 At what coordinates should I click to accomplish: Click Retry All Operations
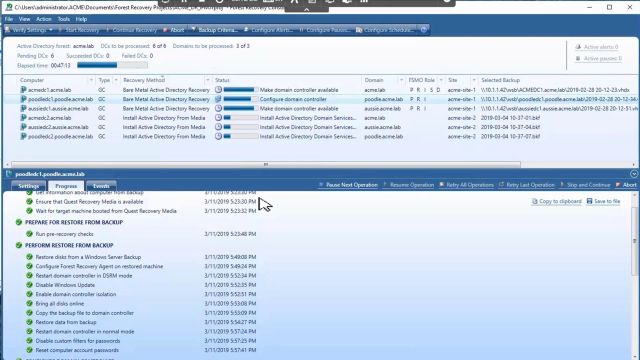[x=467, y=185]
